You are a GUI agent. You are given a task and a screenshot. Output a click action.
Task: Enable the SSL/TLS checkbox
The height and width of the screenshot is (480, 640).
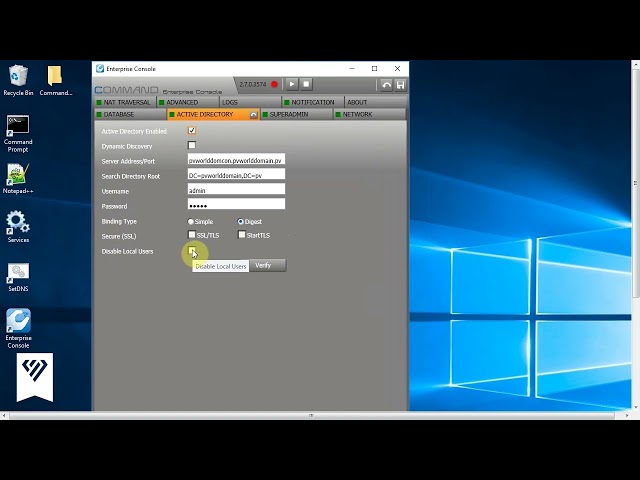(192, 235)
